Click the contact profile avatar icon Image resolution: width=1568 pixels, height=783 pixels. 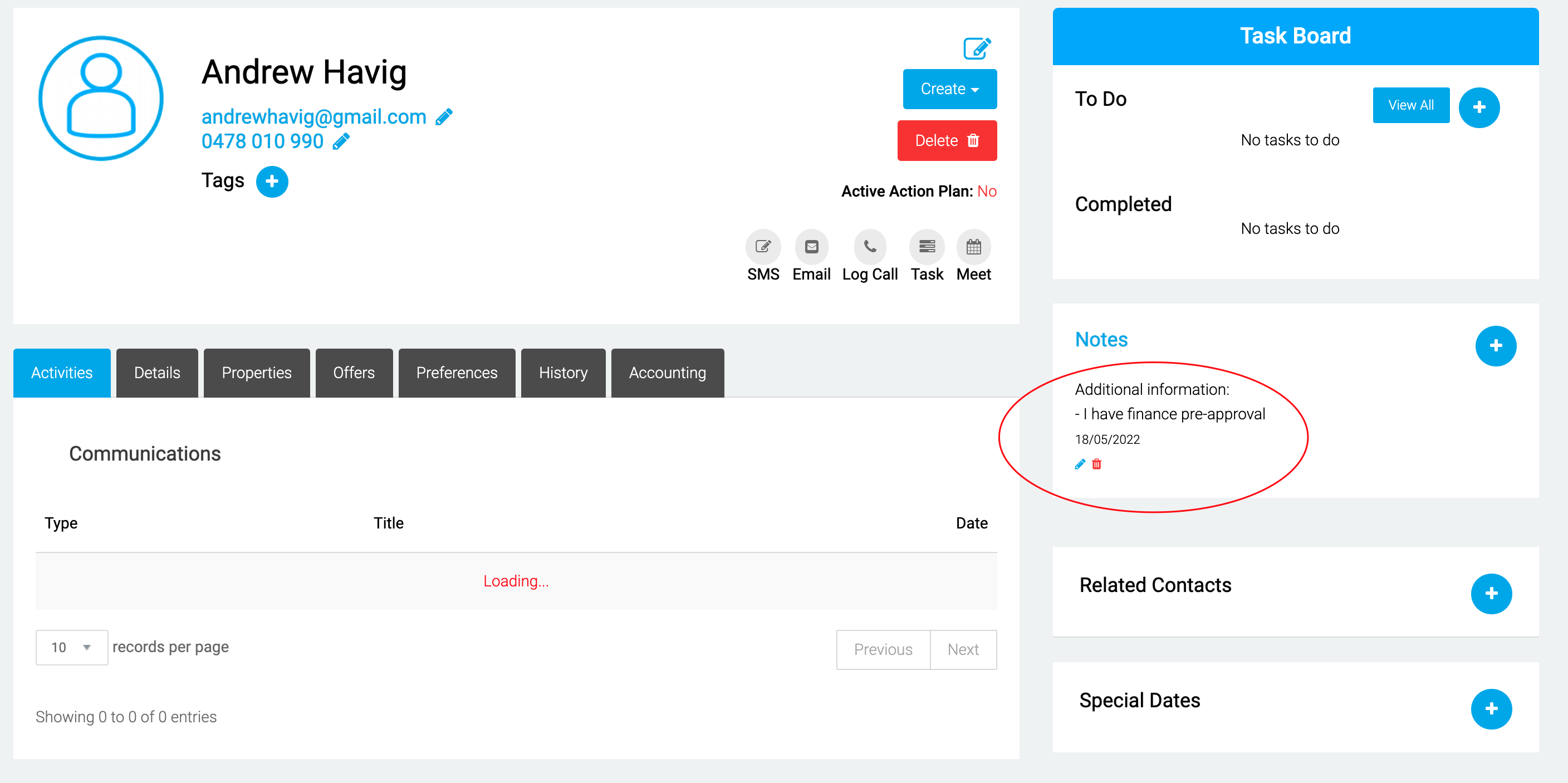point(100,98)
